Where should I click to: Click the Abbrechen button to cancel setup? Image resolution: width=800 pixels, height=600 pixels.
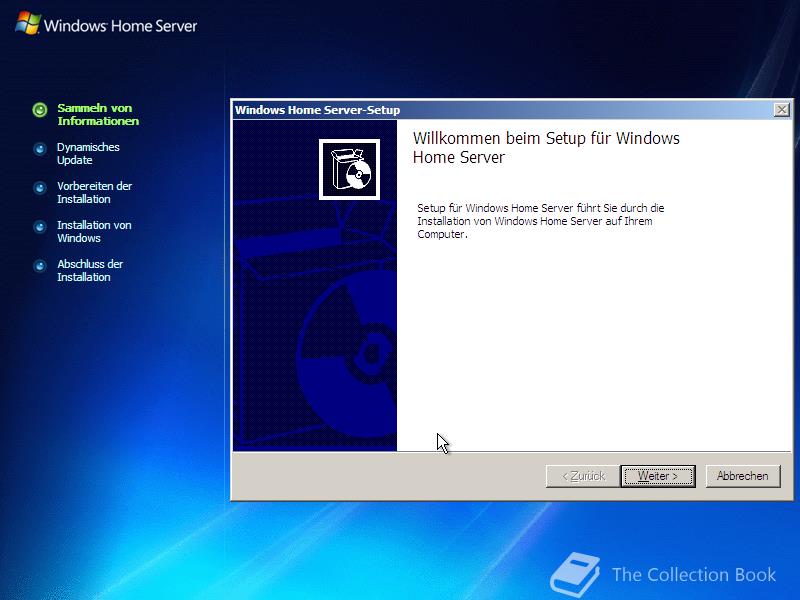pyautogui.click(x=743, y=476)
